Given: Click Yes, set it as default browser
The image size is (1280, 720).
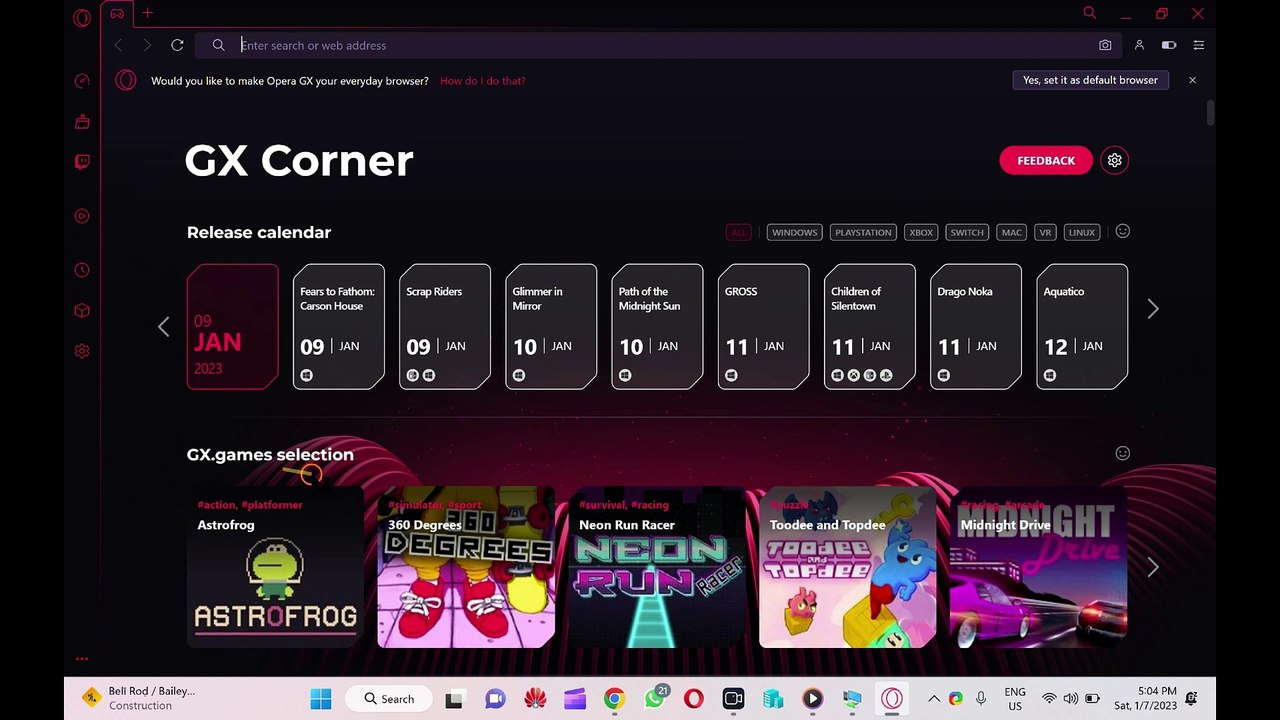Looking at the screenshot, I should pos(1090,80).
